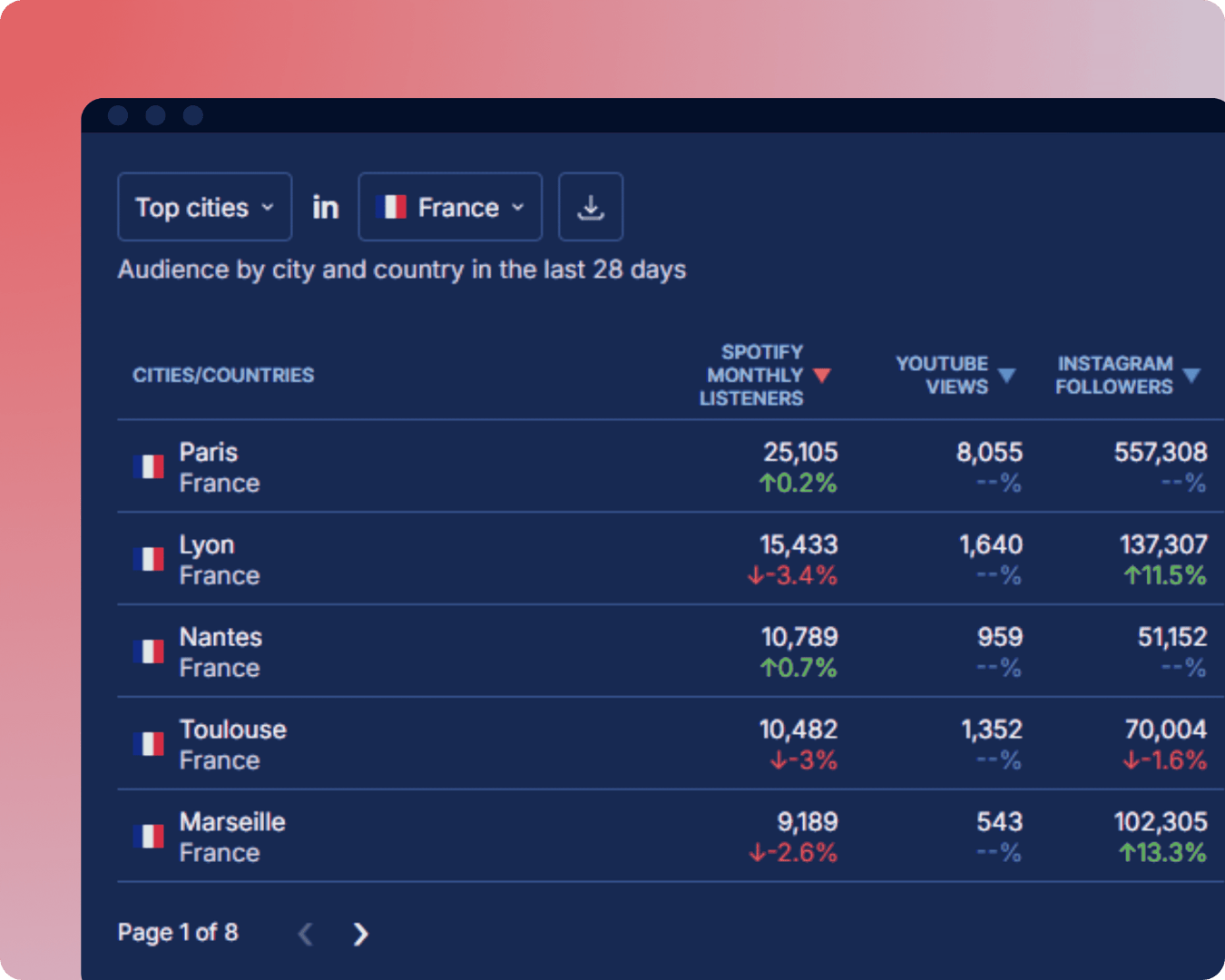Select Paris to view city details
The image size is (1225, 980).
click(209, 452)
